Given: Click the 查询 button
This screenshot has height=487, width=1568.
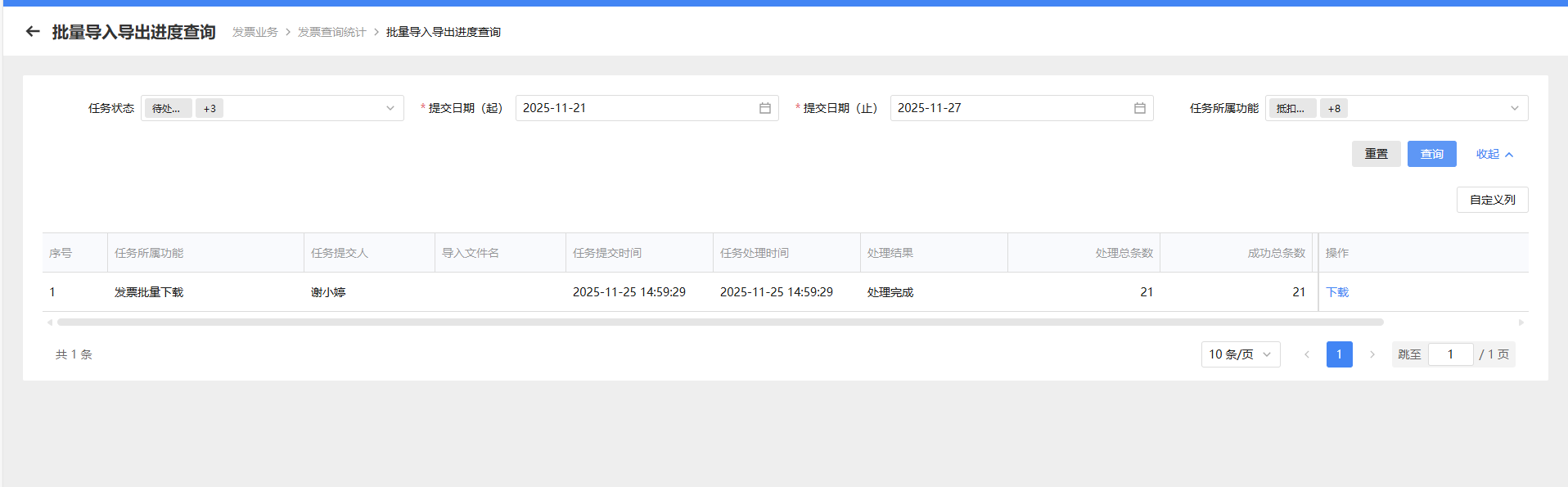Looking at the screenshot, I should point(1431,154).
